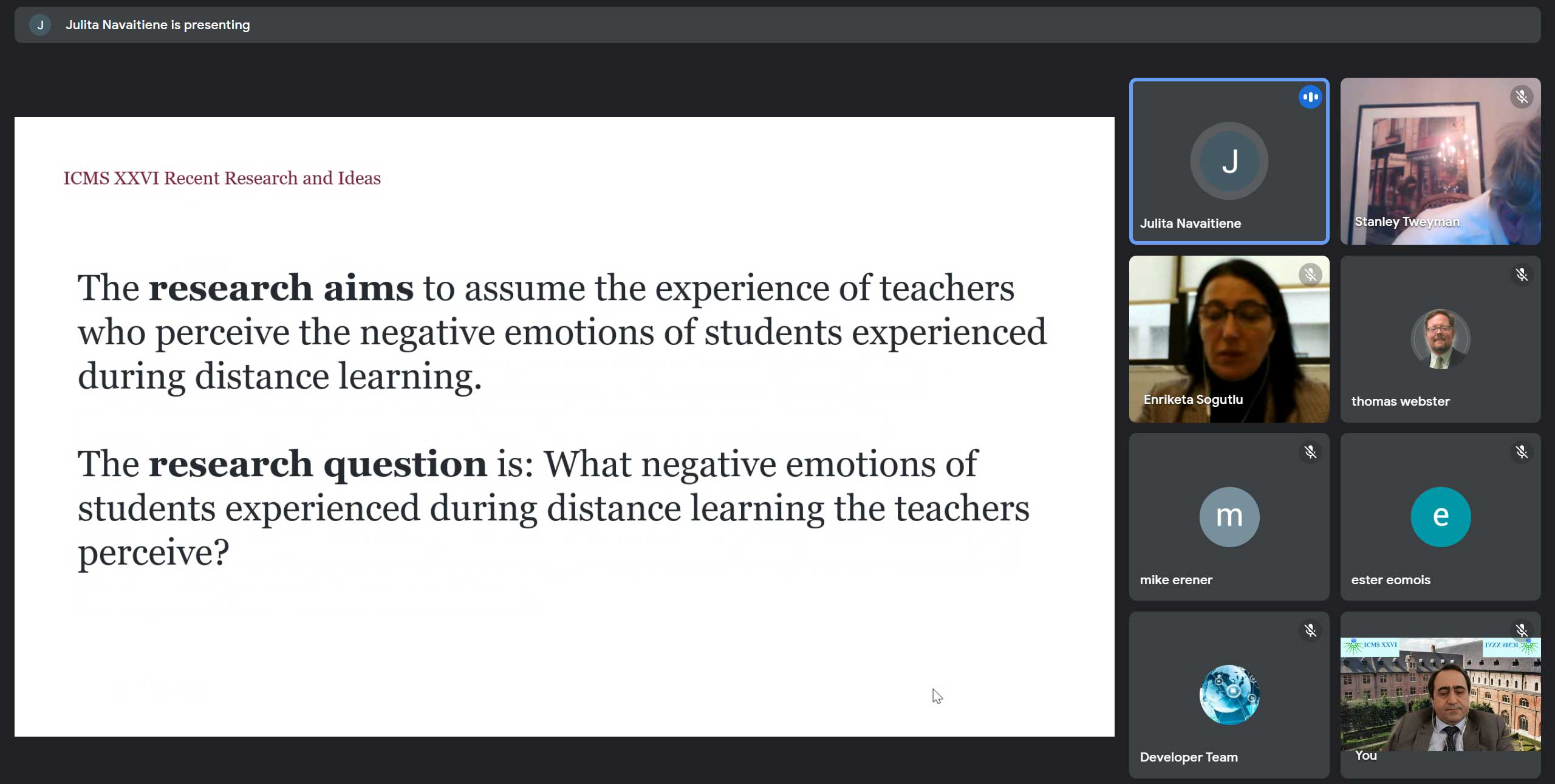This screenshot has height=784, width=1555.
Task: Click thomas webster's muted mic icon
Action: tap(1521, 275)
